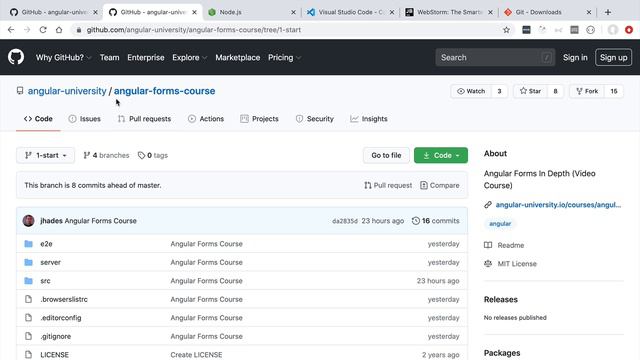The image size is (640, 360).
Task: Click the Watch button
Action: (471, 91)
